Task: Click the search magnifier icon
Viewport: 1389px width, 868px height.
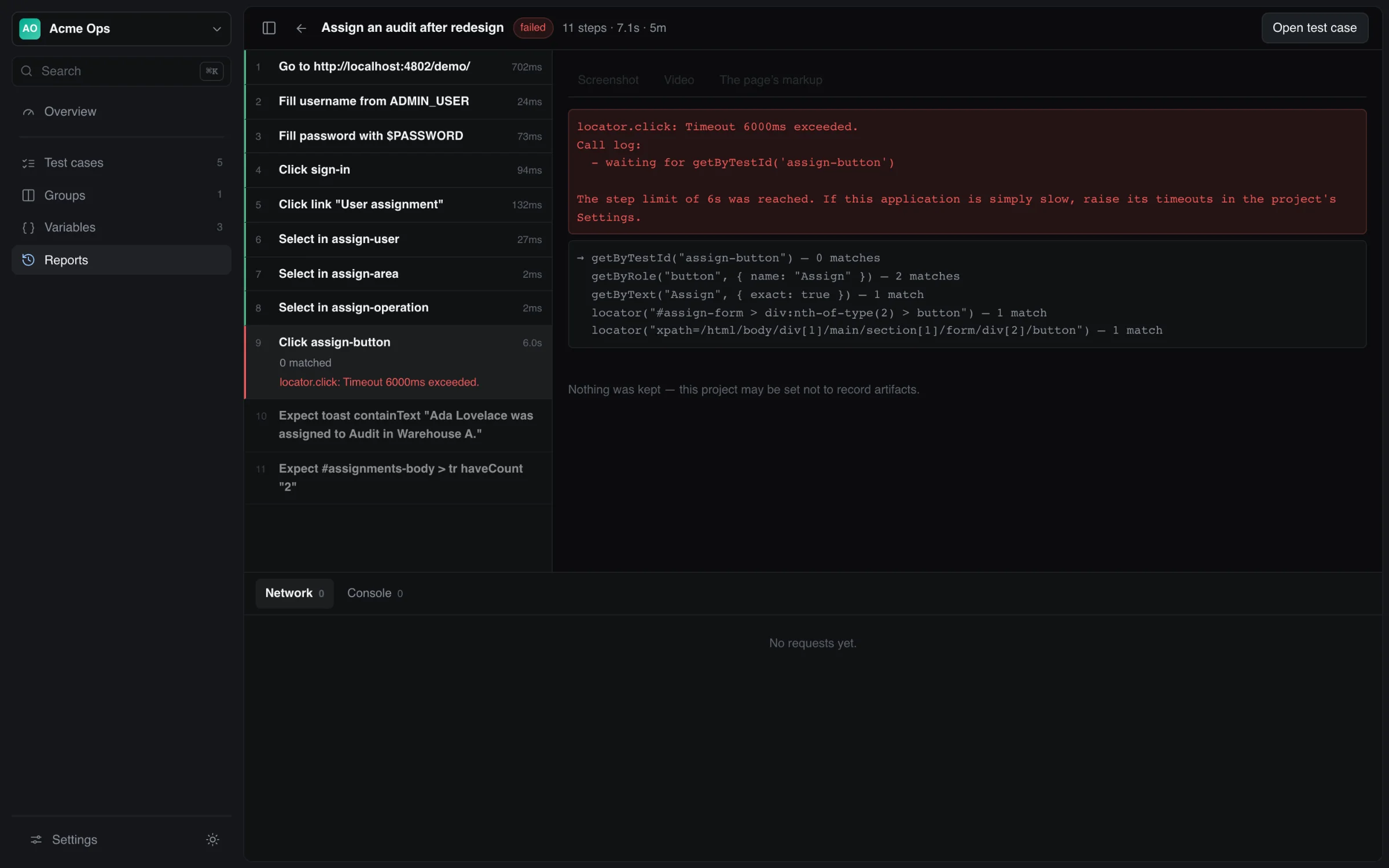Action: [x=27, y=71]
